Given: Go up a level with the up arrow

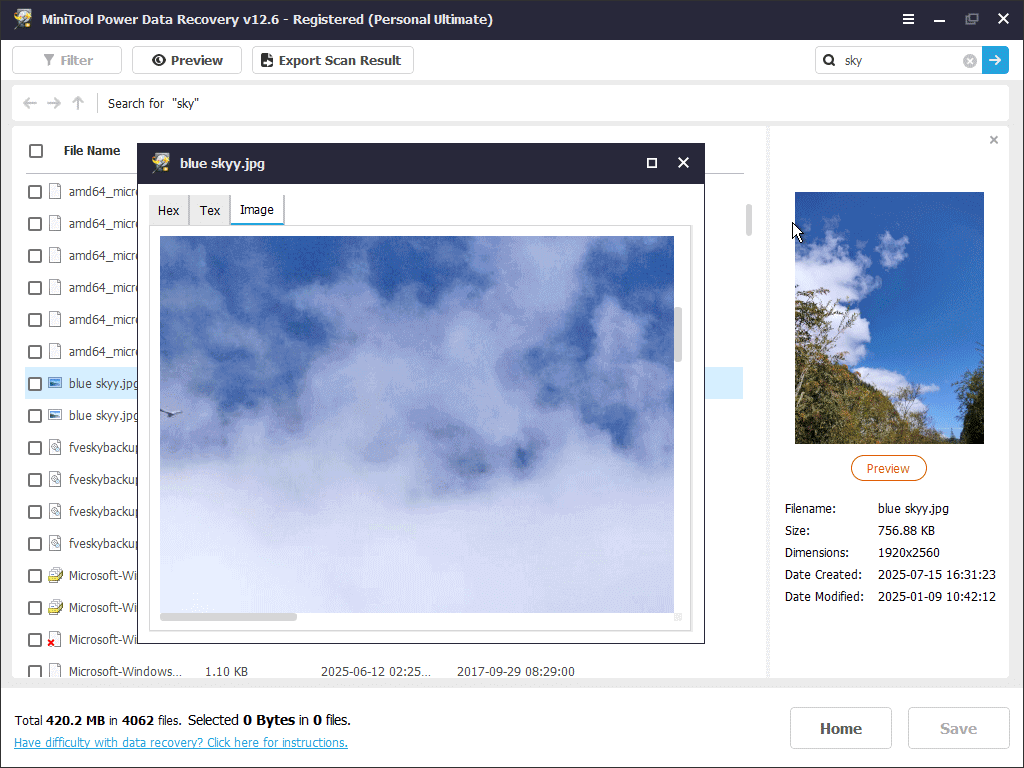Looking at the screenshot, I should pyautogui.click(x=77, y=103).
